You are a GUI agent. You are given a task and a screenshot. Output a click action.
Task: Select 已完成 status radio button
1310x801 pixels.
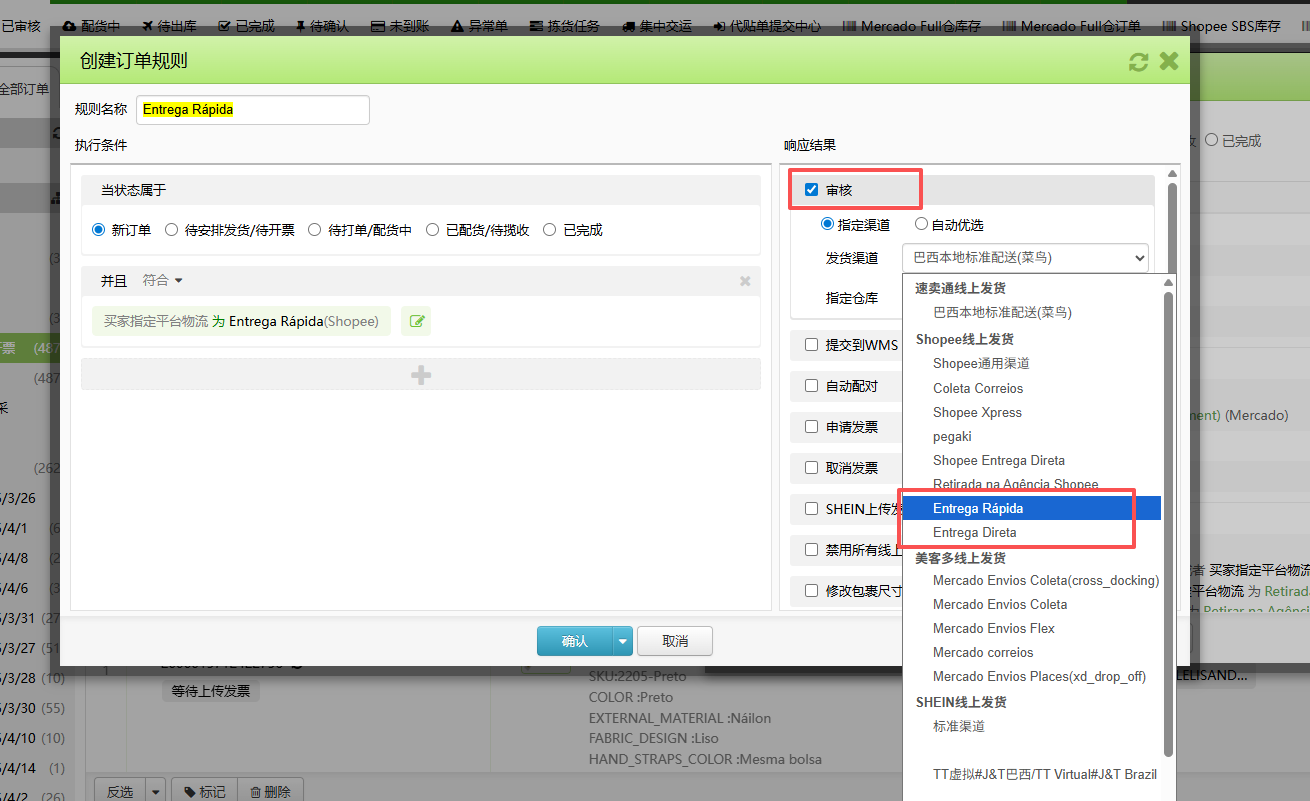549,230
